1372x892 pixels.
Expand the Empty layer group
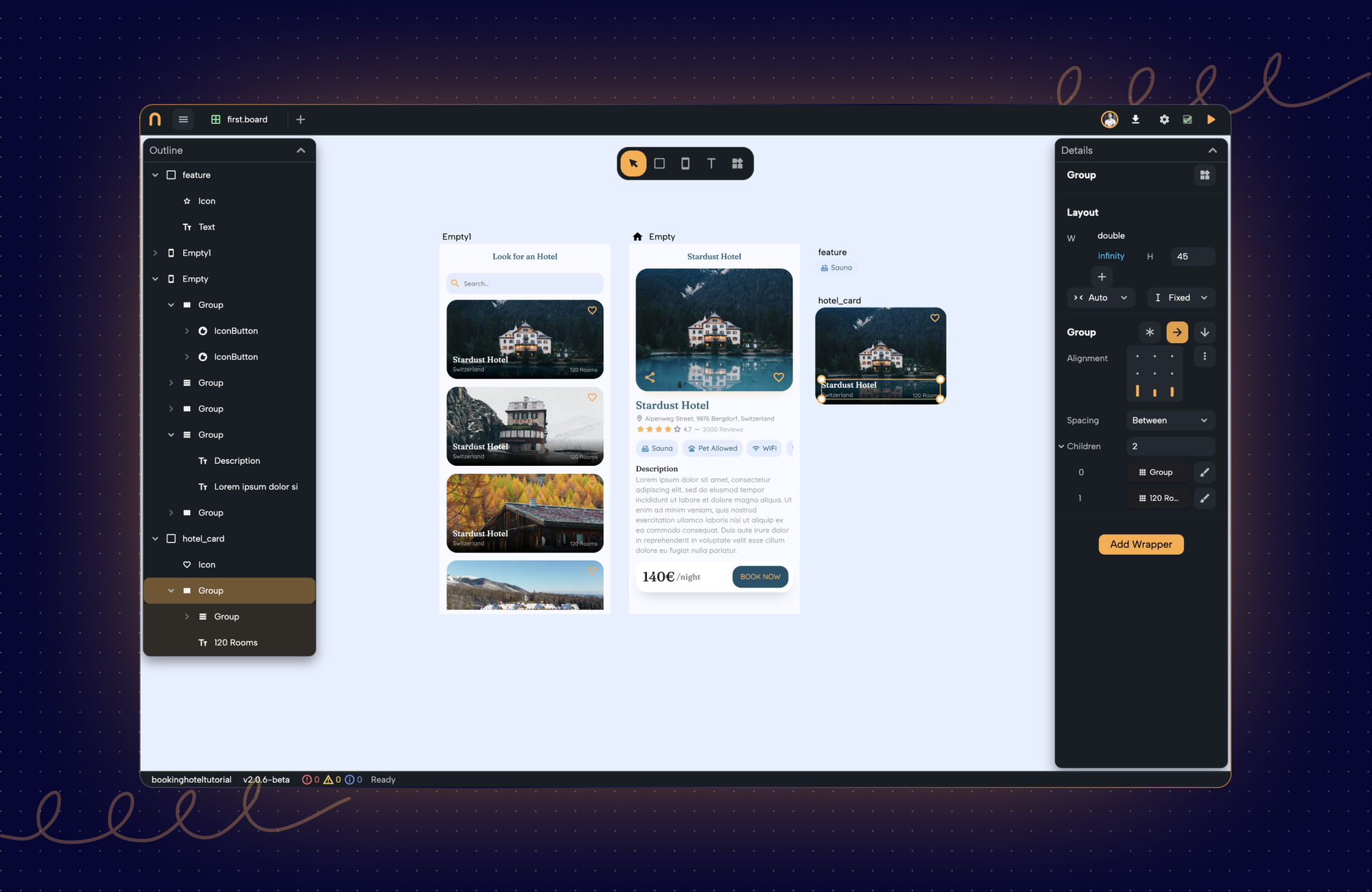point(156,278)
